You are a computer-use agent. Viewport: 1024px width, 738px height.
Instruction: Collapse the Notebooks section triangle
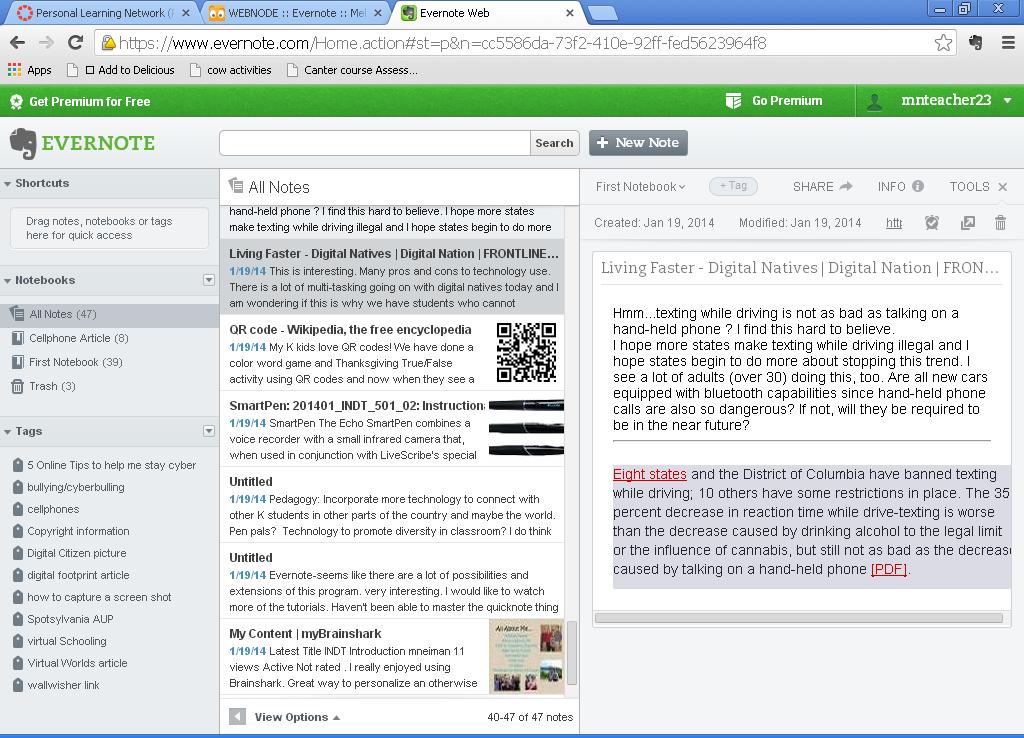7,281
